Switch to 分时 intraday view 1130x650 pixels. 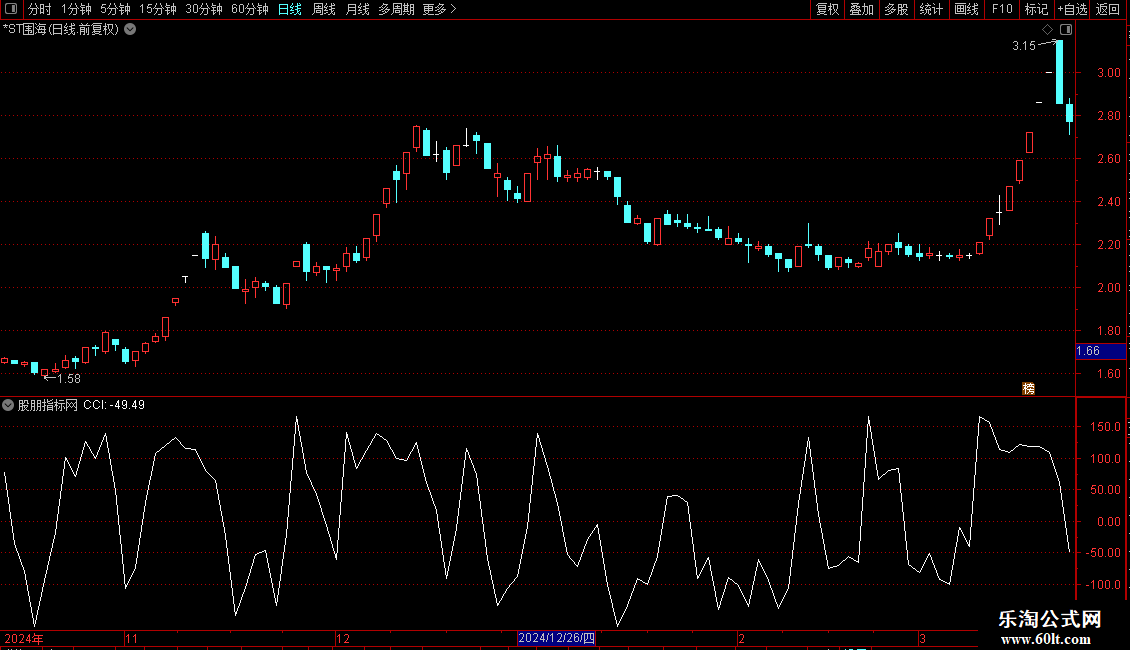pos(40,9)
